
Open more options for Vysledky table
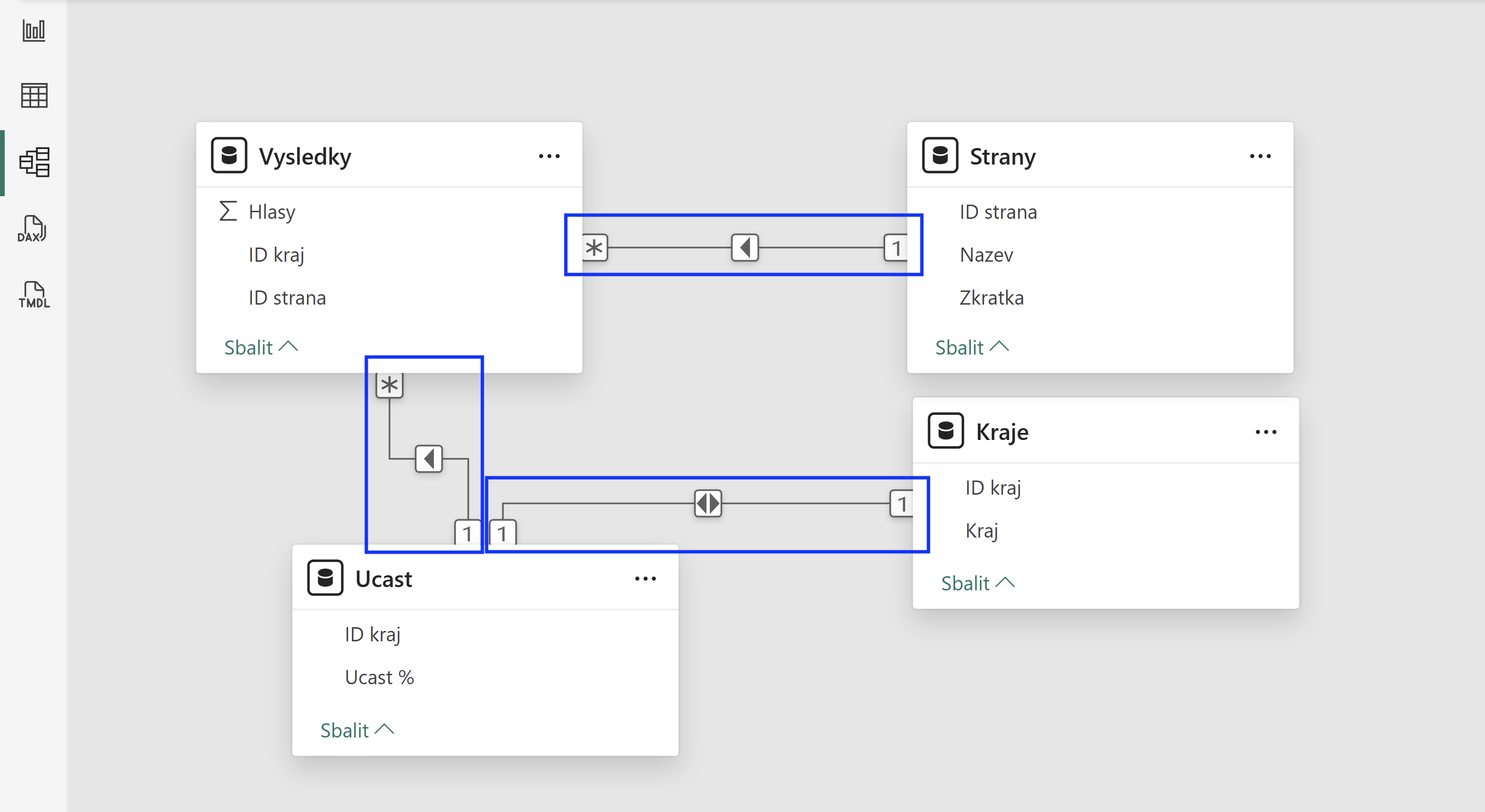(549, 156)
